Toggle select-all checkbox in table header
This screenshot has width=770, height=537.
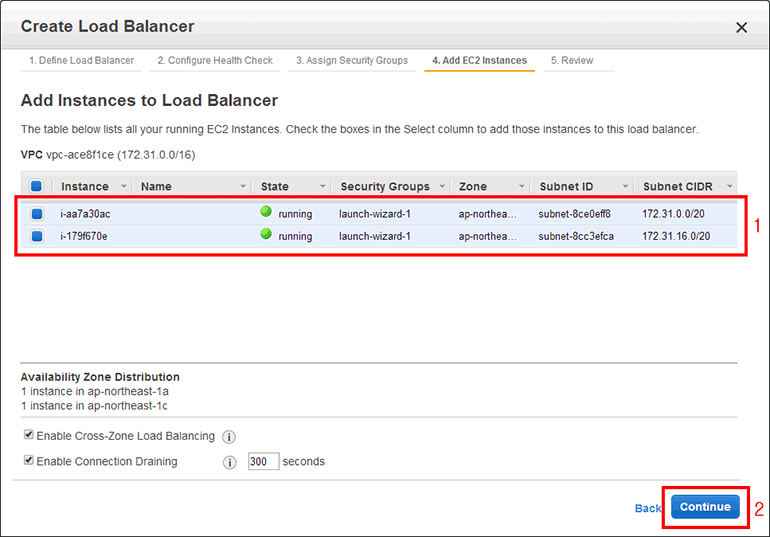(x=36, y=186)
